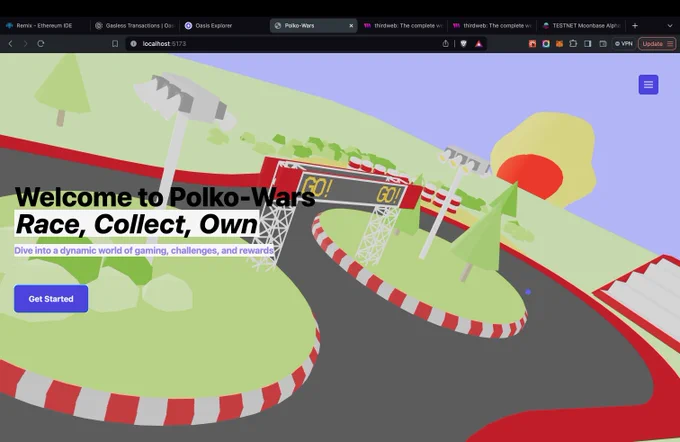
Task: Click the red extension icon in toolbar
Action: coord(532,44)
